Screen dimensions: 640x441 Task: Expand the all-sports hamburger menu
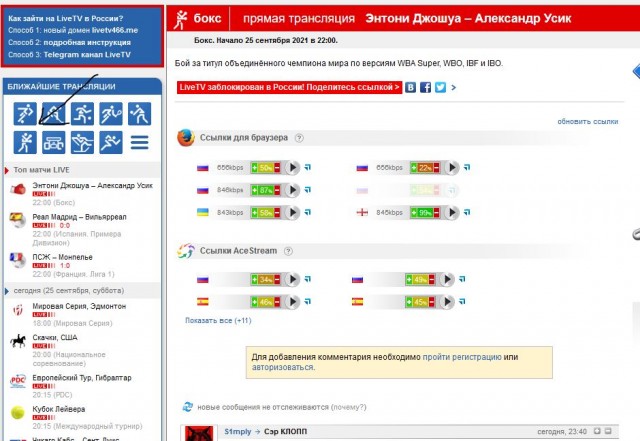point(139,143)
